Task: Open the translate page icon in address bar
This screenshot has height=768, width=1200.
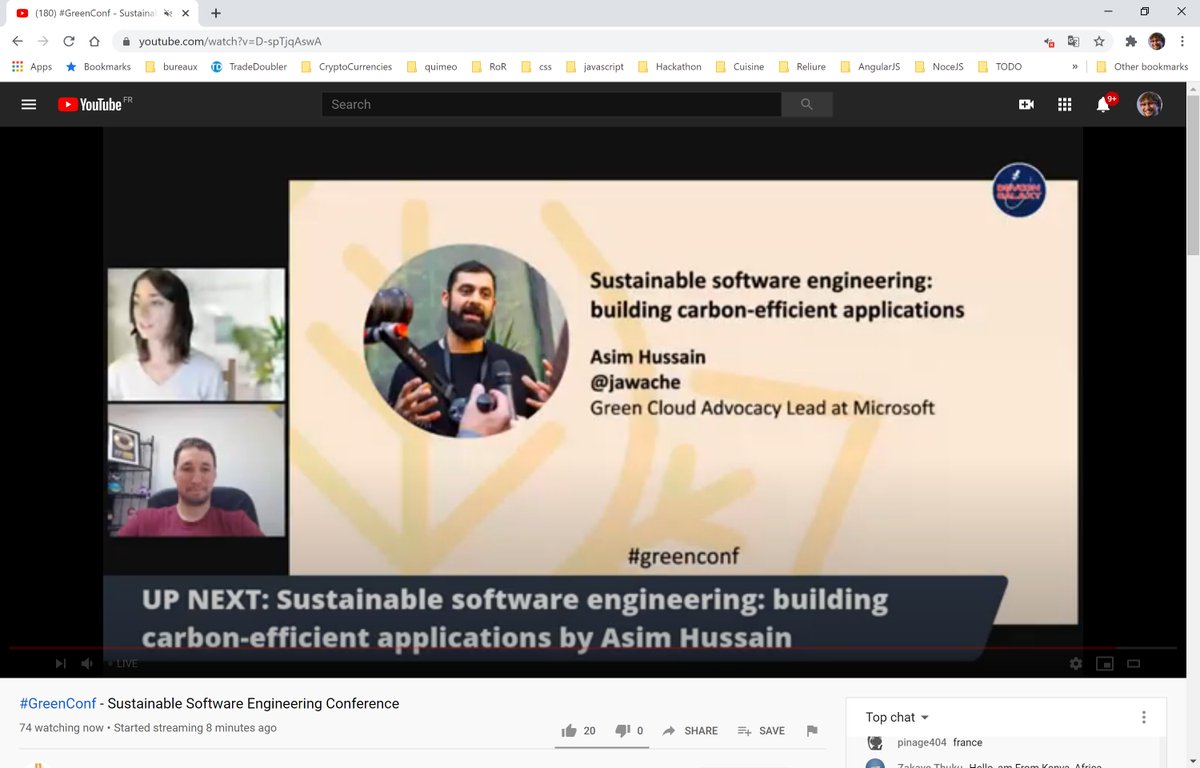Action: 1074,42
